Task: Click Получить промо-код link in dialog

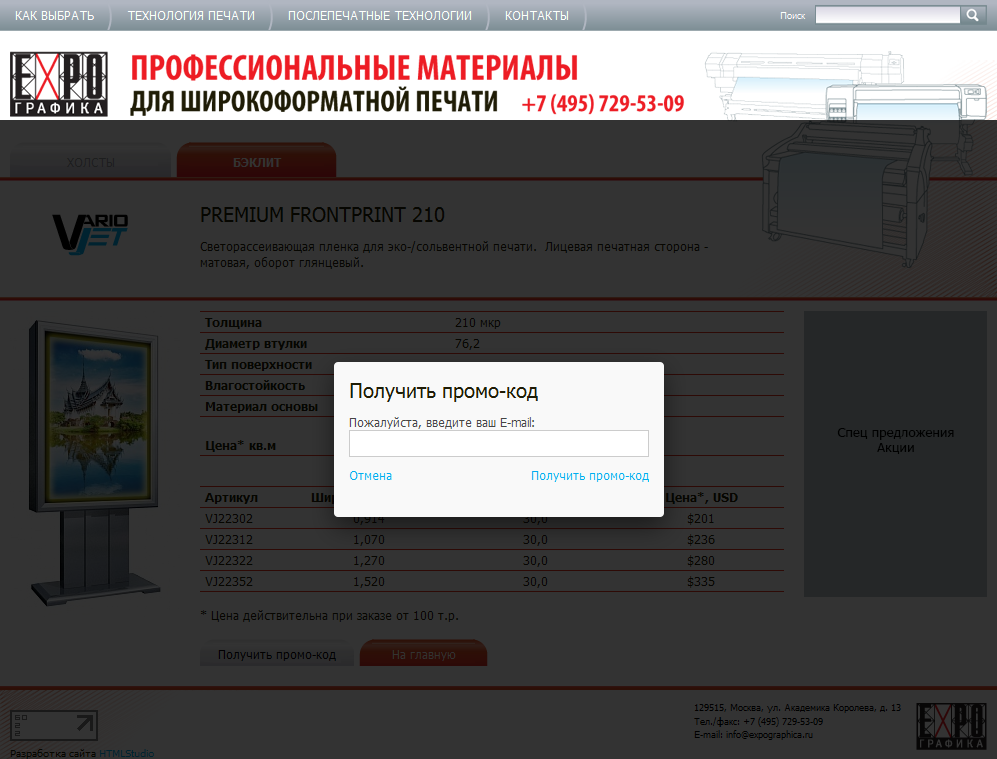Action: click(590, 475)
